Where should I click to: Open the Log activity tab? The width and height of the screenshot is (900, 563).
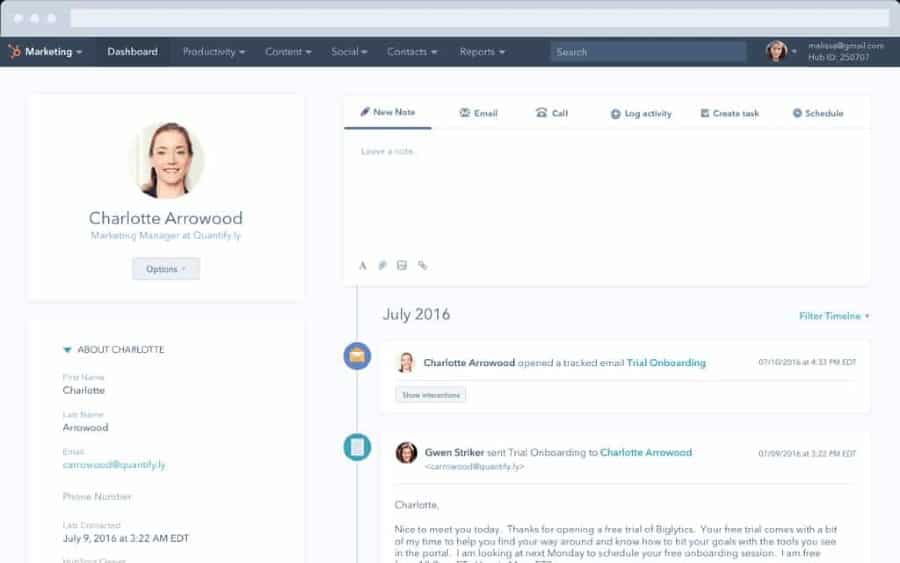tap(641, 114)
